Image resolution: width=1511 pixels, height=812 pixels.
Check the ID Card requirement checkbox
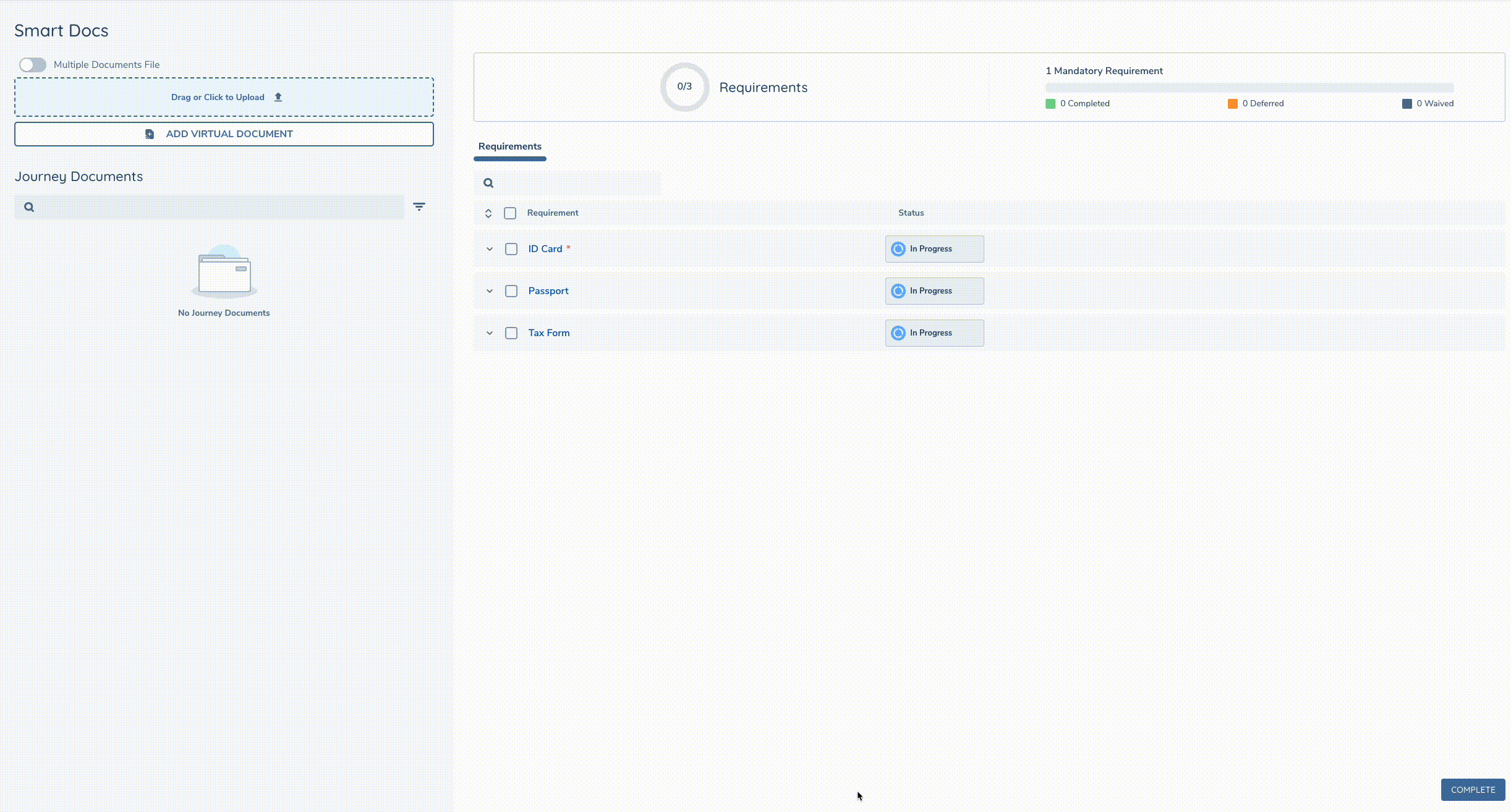click(511, 249)
